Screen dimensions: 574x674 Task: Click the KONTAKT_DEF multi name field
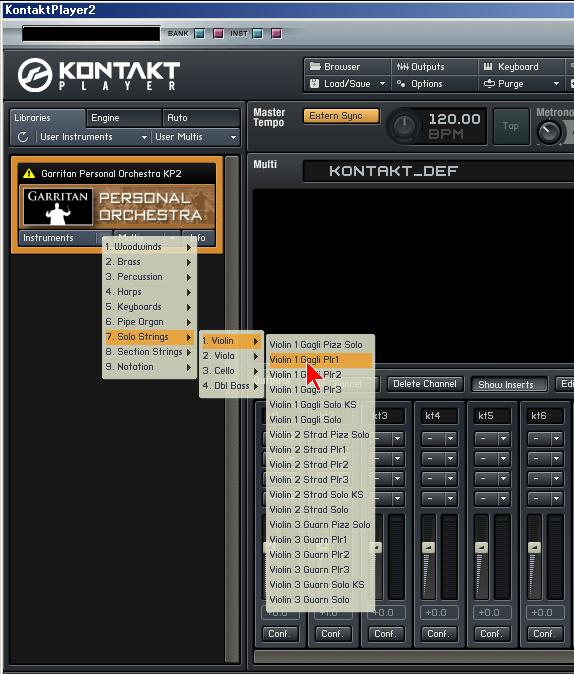(439, 171)
